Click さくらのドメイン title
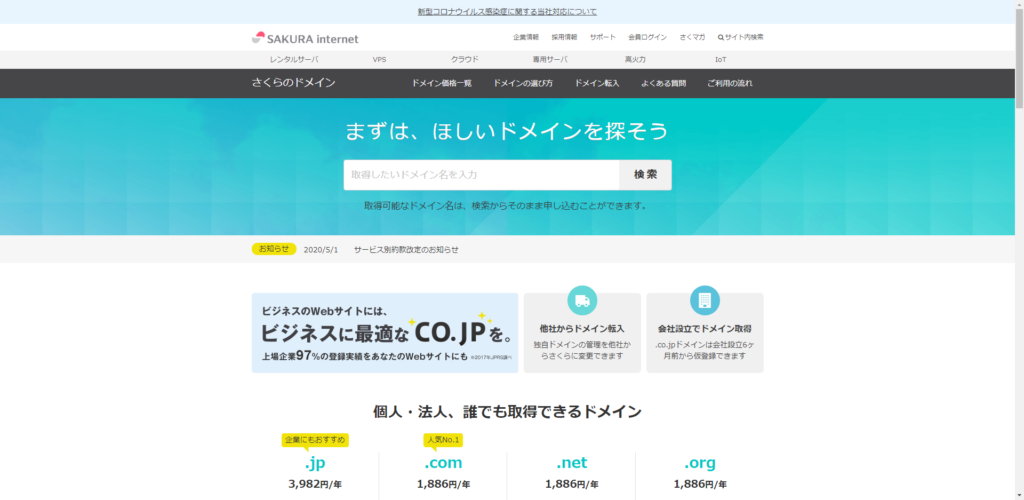The height and width of the screenshot is (500, 1024). click(x=293, y=83)
